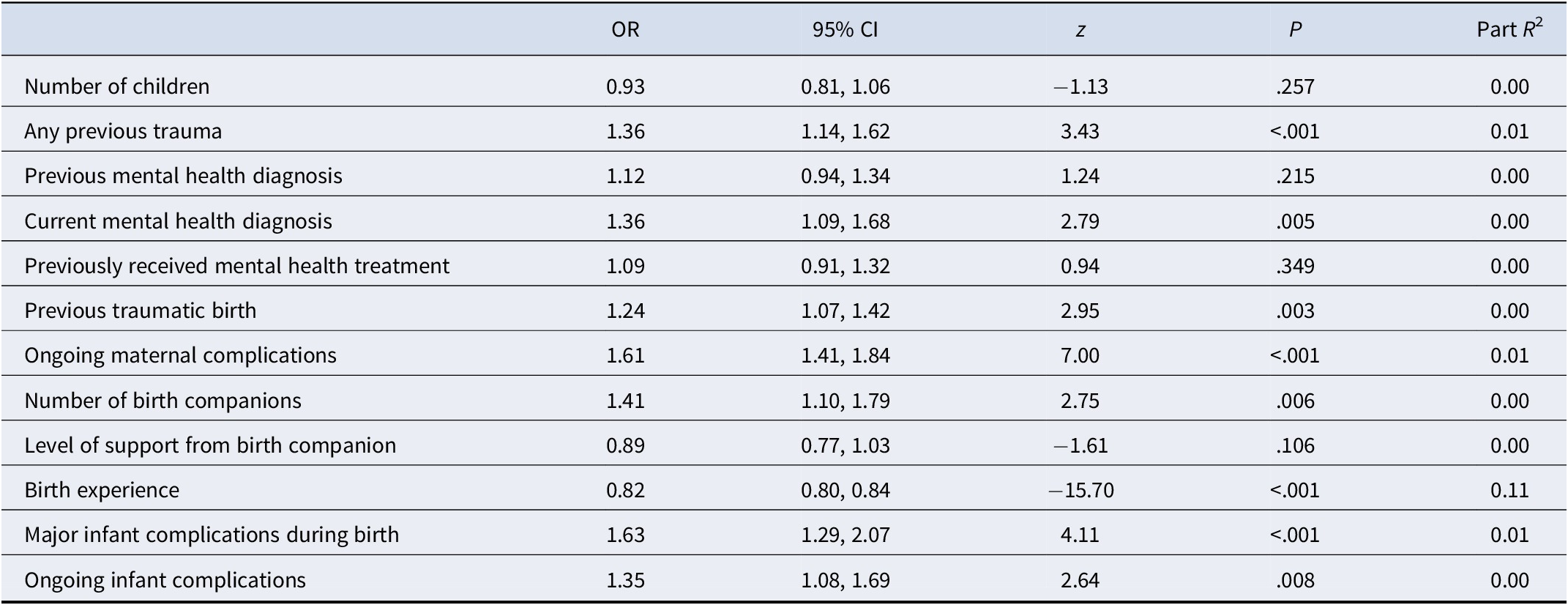Click the z column header

click(1080, 30)
